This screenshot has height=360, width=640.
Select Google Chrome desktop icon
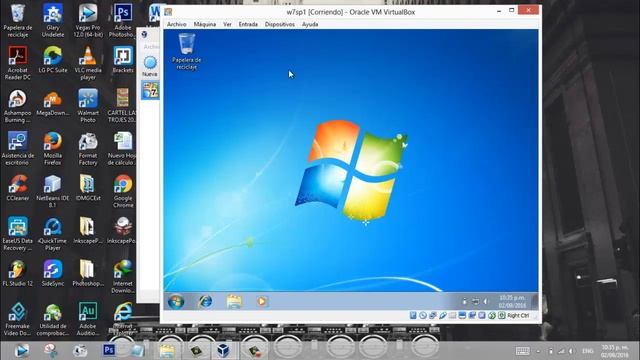(x=123, y=191)
